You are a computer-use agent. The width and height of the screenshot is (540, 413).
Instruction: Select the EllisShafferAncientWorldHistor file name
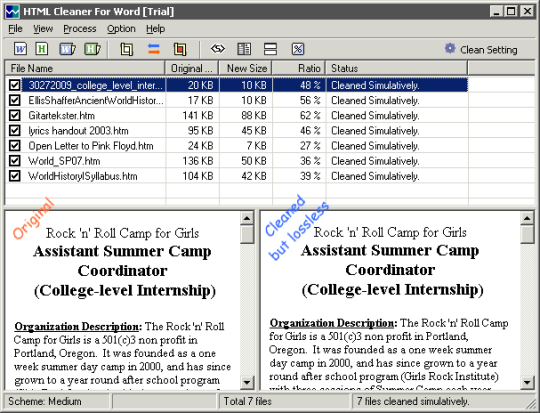96,100
